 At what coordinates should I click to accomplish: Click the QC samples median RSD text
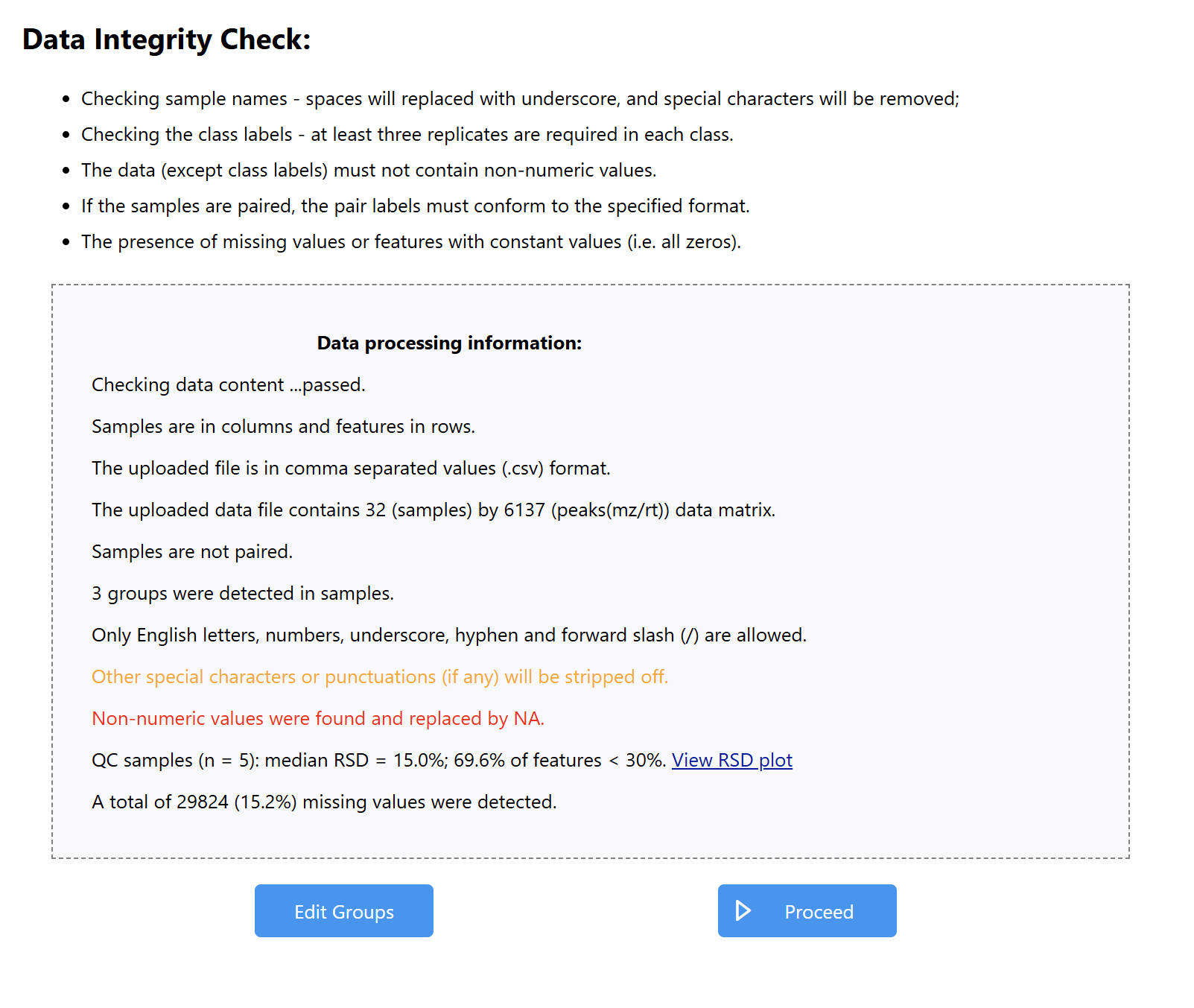[x=378, y=760]
